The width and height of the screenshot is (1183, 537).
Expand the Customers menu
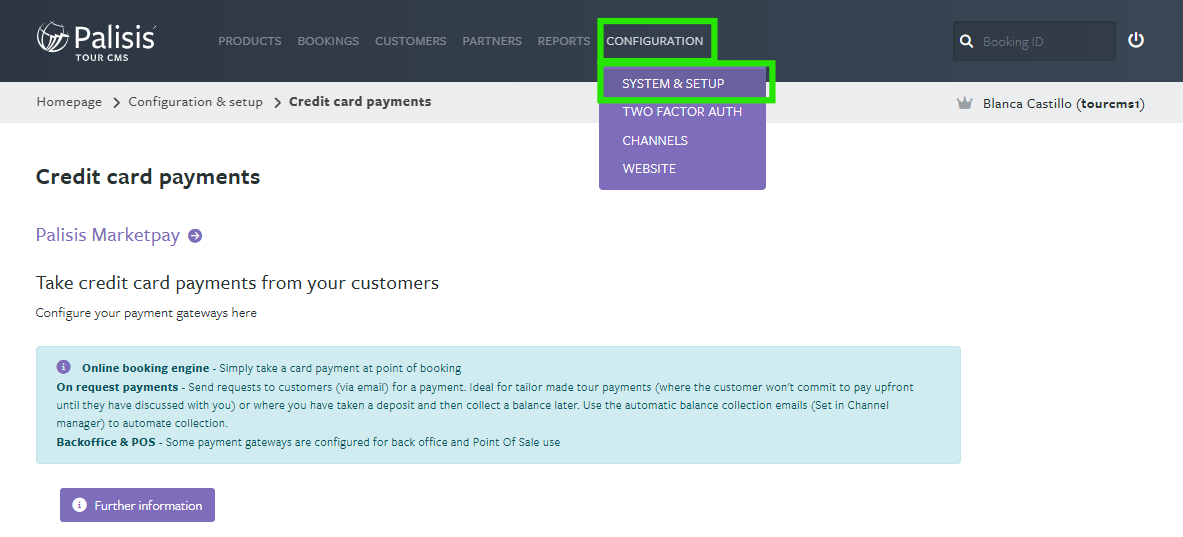pos(410,41)
